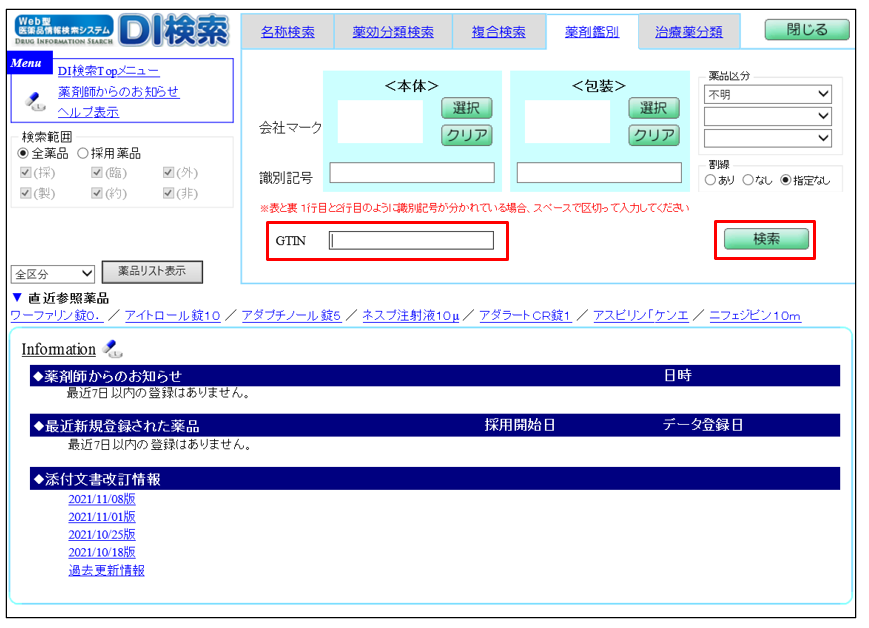Click the 薬品リスト表示 button
This screenshot has width=869, height=628.
coord(152,271)
